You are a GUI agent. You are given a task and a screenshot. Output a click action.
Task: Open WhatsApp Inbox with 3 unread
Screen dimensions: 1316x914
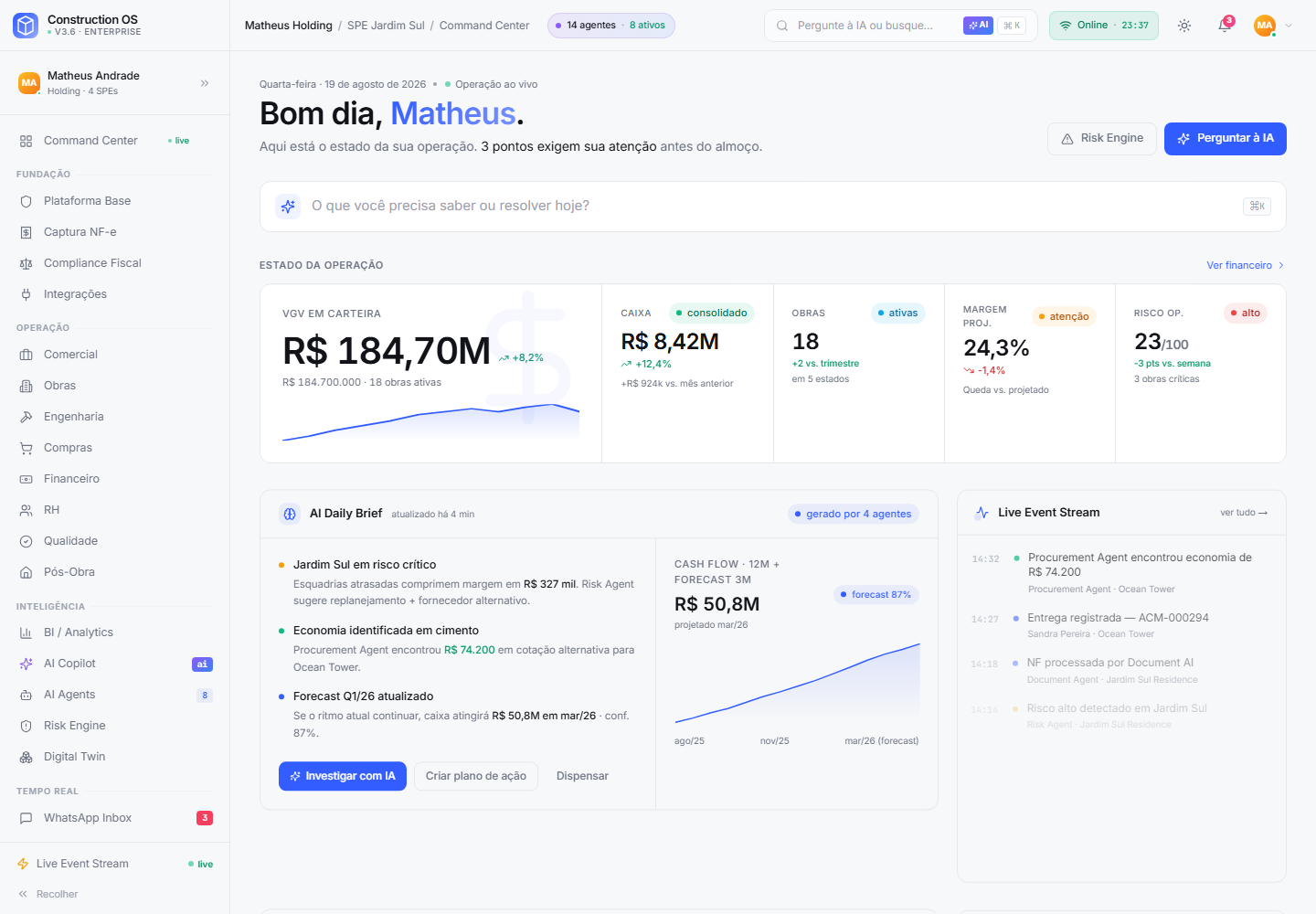[x=114, y=818]
